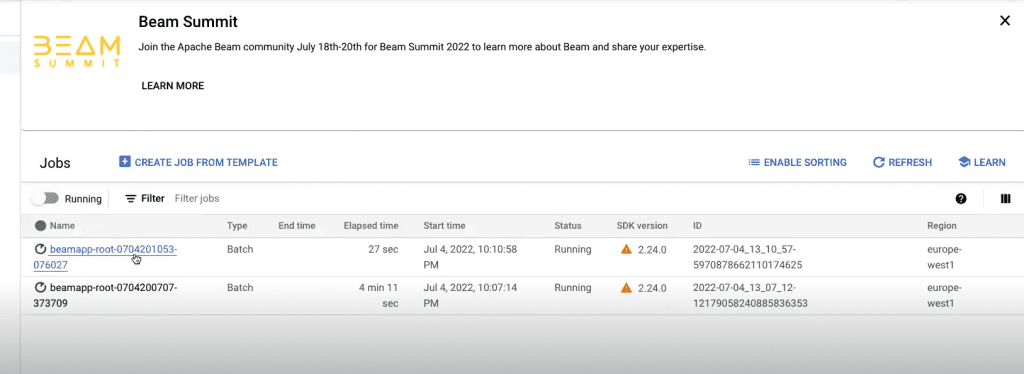The width and height of the screenshot is (1024, 374).
Task: Click the Beam Summit banner title
Action: [188, 22]
